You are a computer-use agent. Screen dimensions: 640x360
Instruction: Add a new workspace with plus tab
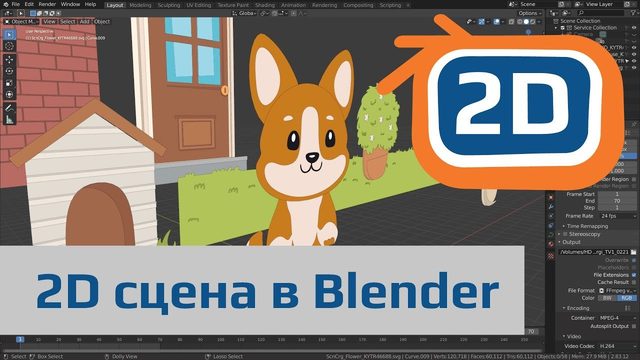(408, 5)
